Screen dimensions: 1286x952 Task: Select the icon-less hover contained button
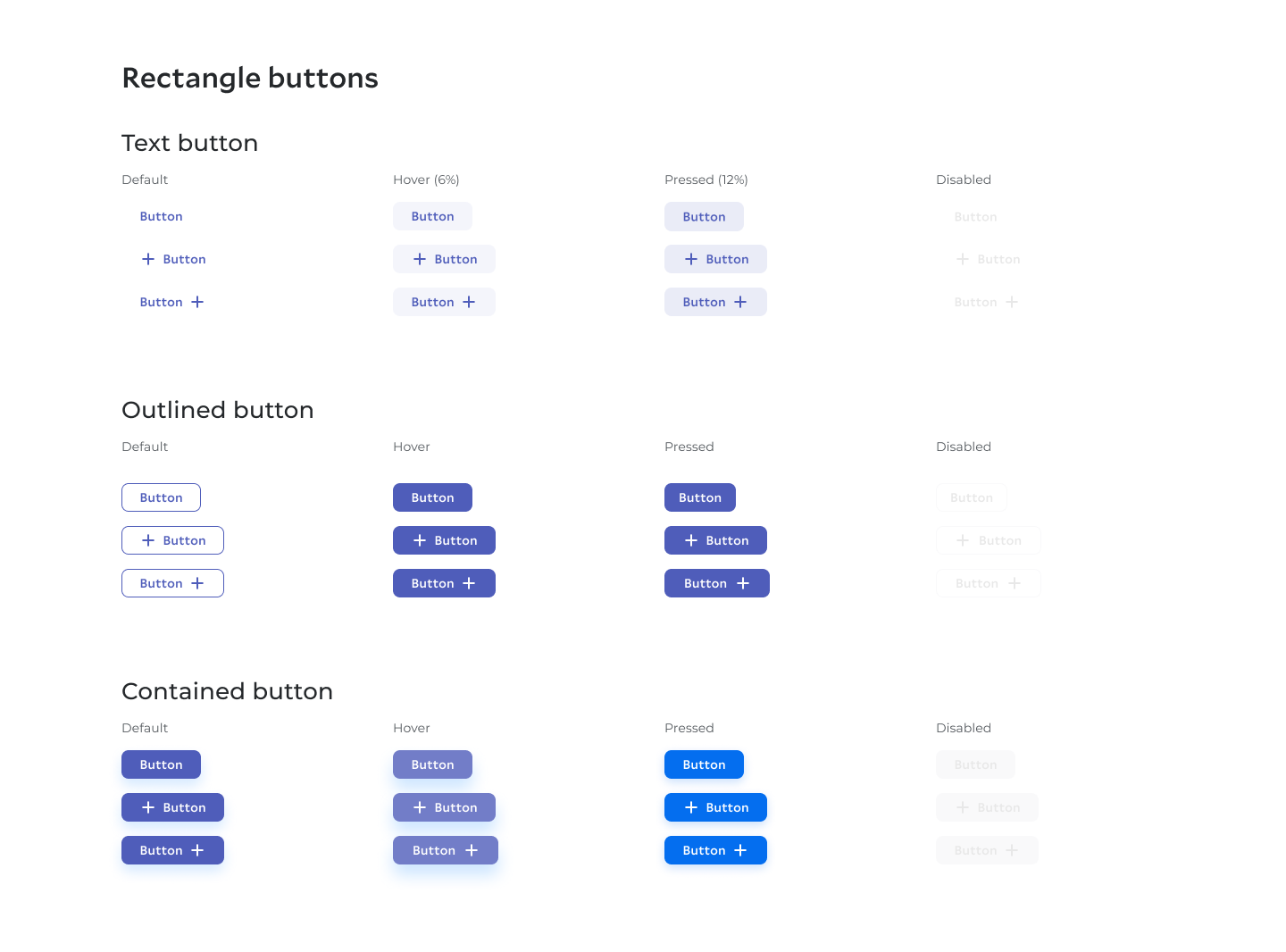432,764
